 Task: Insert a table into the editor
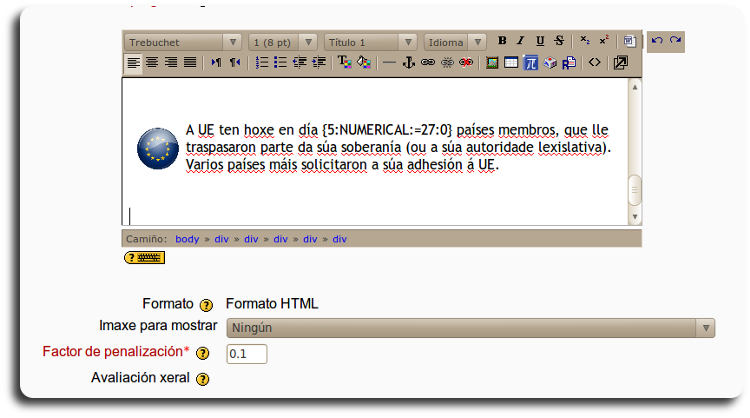[511, 62]
